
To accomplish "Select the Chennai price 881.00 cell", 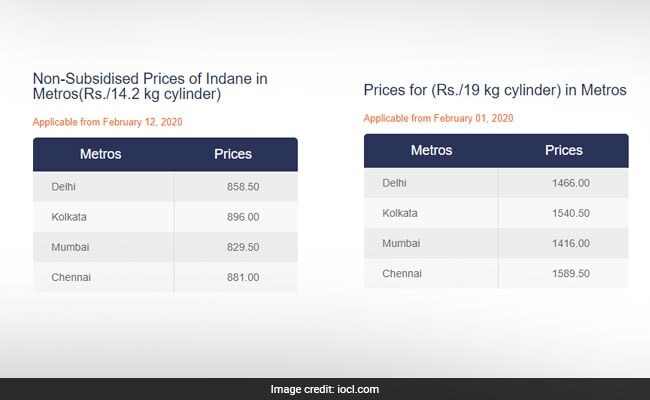I will tap(243, 277).
